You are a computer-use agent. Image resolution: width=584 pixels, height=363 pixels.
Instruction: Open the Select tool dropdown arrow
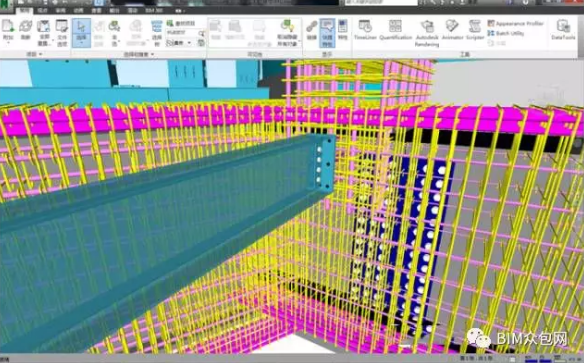click(81, 43)
